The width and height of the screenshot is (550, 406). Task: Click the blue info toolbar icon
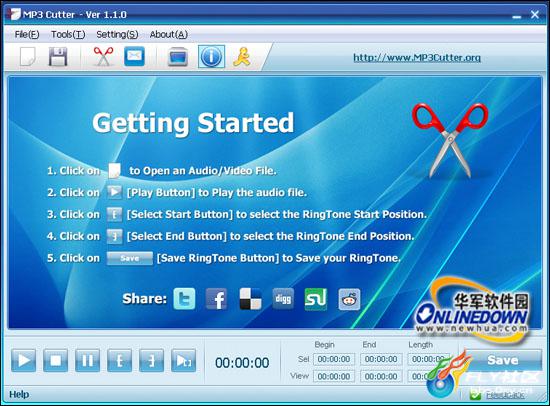click(x=211, y=56)
